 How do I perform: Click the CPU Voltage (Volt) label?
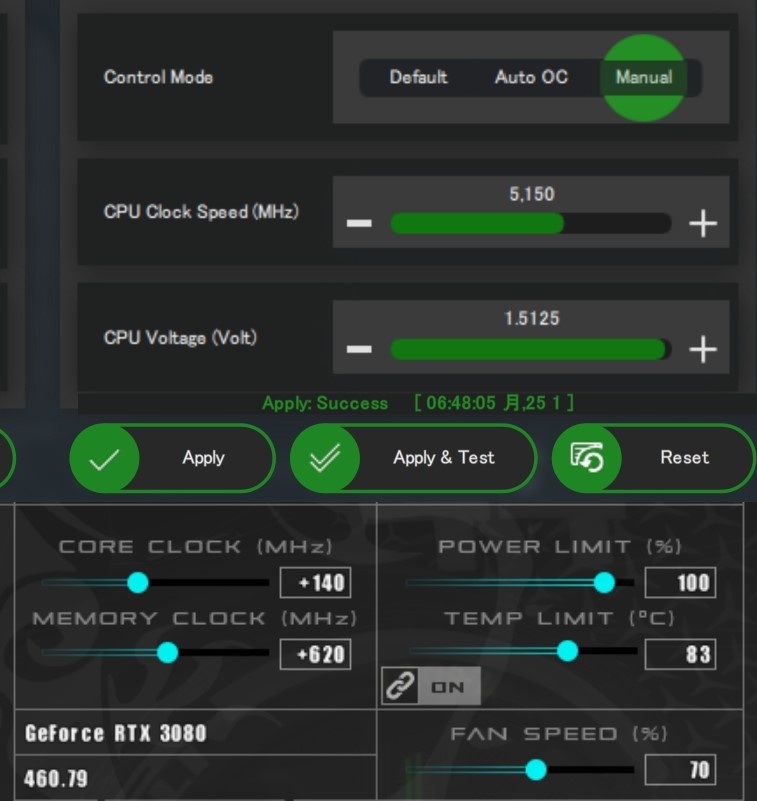pos(180,338)
